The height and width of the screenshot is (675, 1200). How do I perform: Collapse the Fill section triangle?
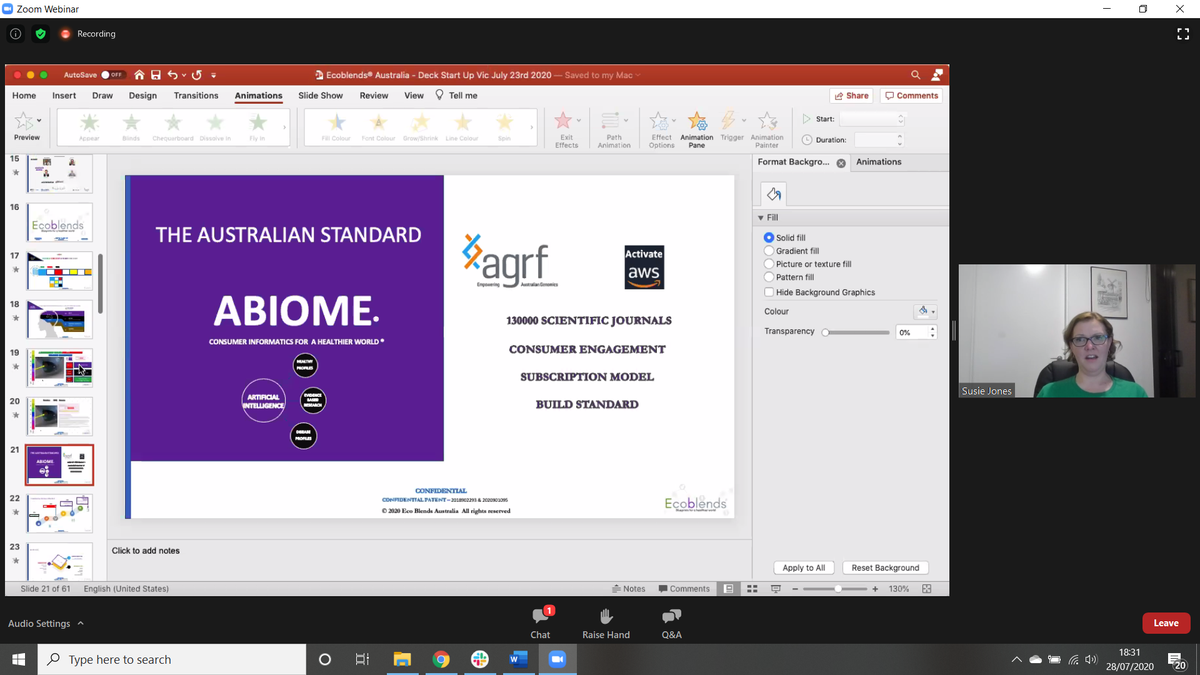tap(761, 218)
